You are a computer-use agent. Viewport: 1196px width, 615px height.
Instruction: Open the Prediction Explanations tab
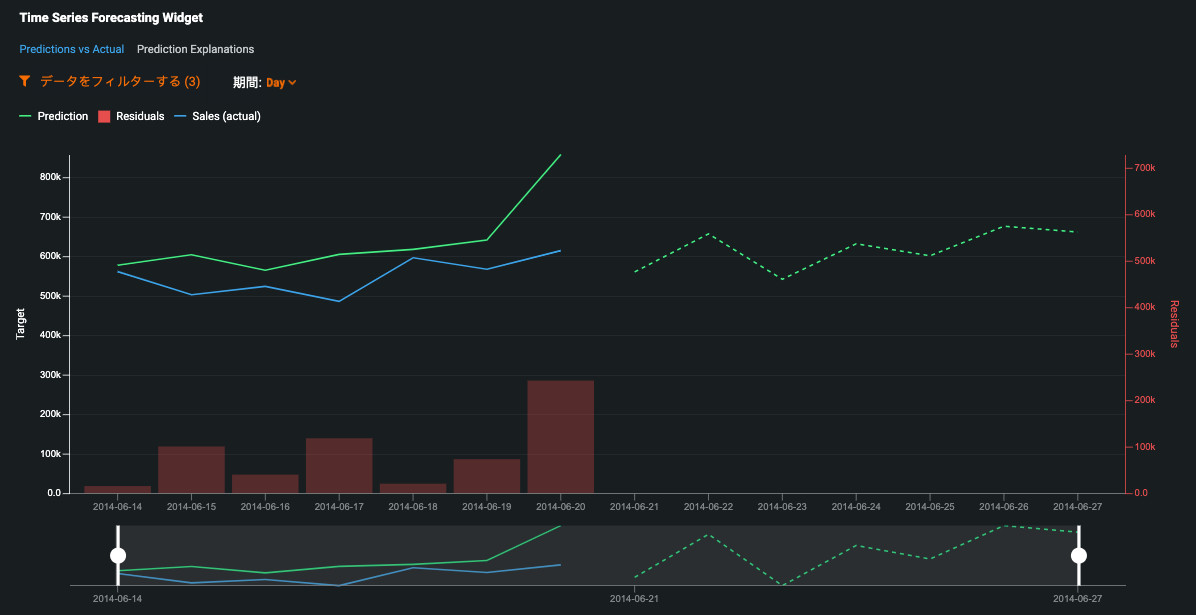click(x=195, y=49)
